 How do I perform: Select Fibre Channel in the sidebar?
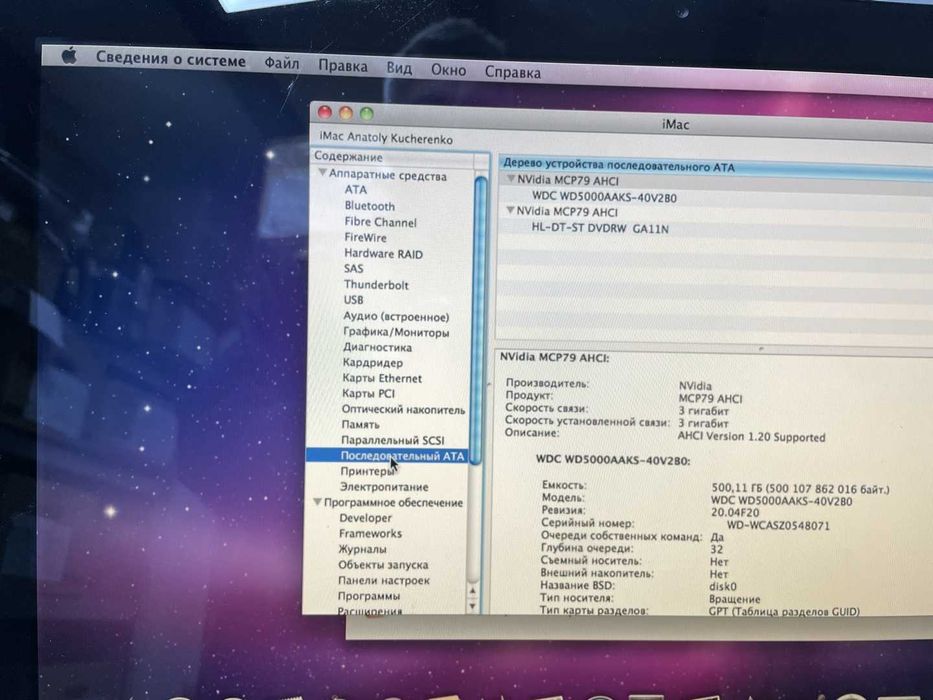(x=380, y=222)
